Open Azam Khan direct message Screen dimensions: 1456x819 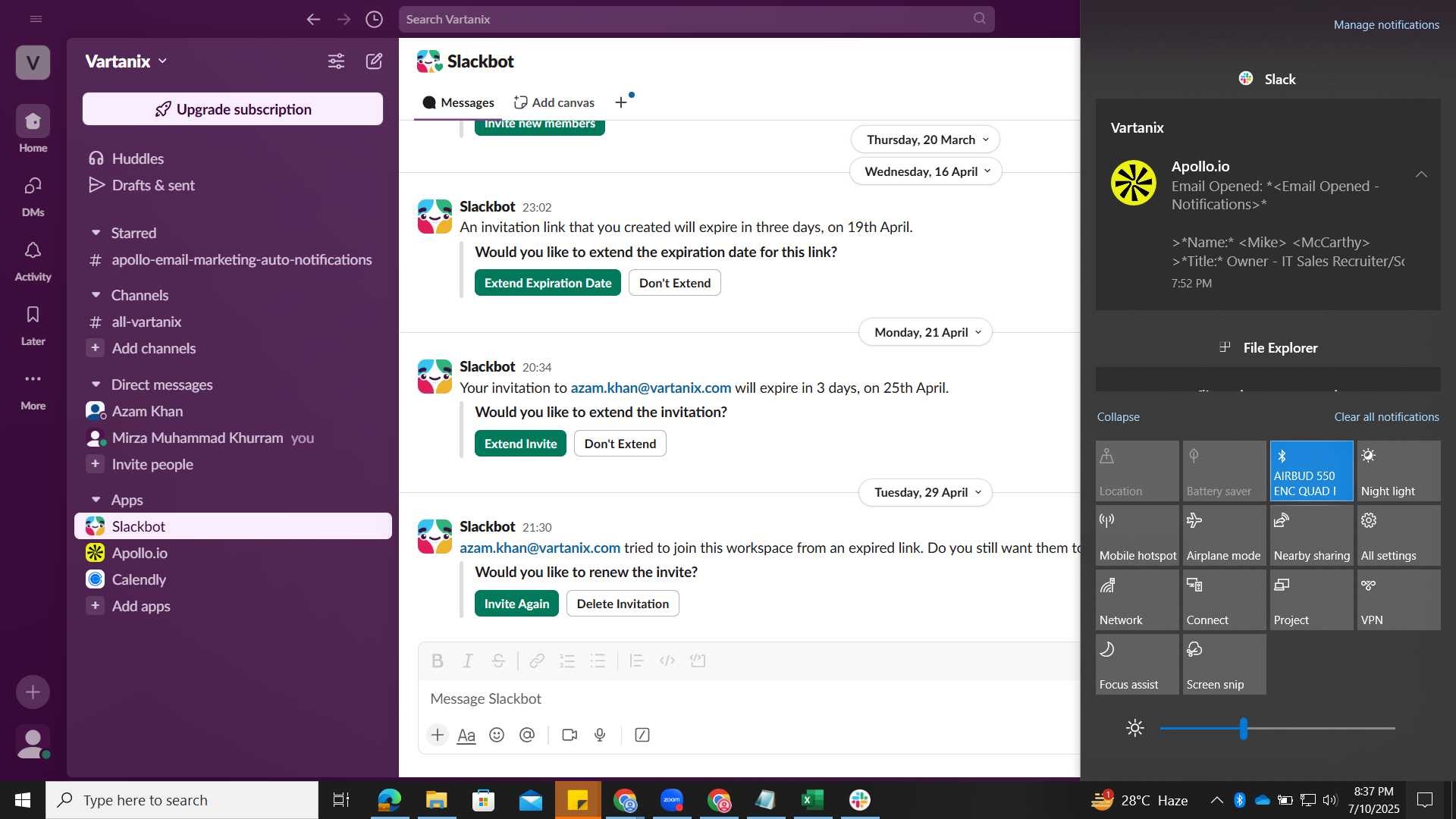(x=233, y=411)
